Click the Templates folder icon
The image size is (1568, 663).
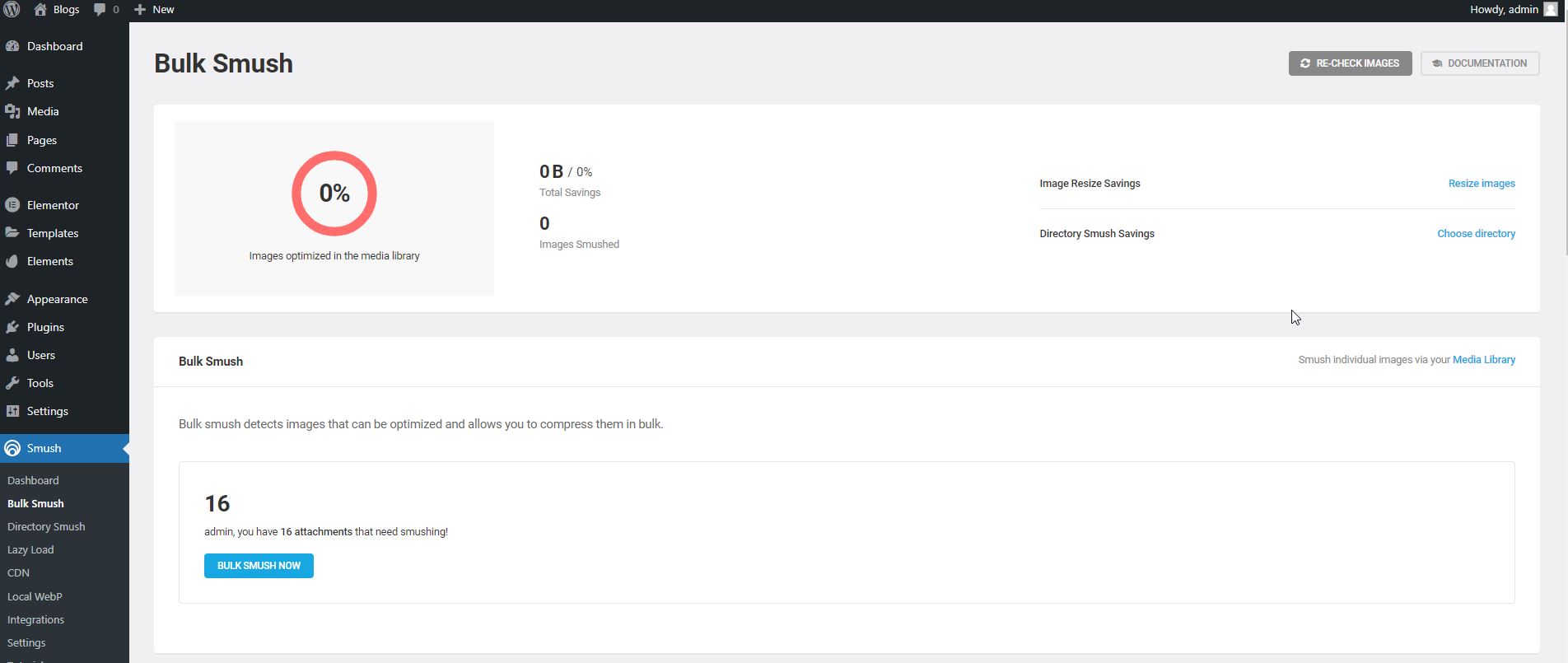[x=12, y=233]
